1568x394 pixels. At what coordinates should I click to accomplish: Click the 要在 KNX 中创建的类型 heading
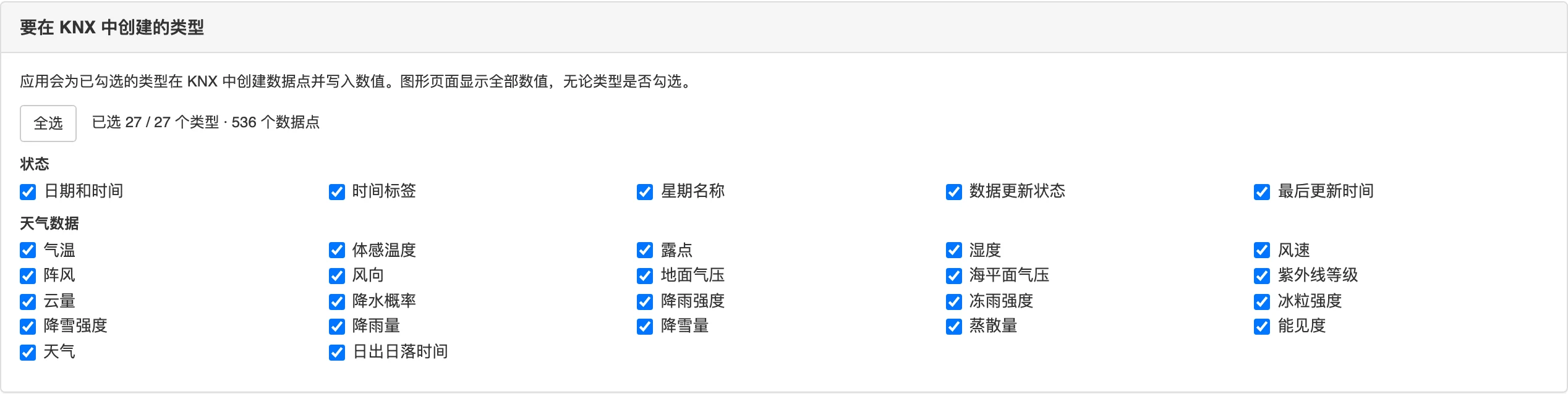click(x=112, y=28)
